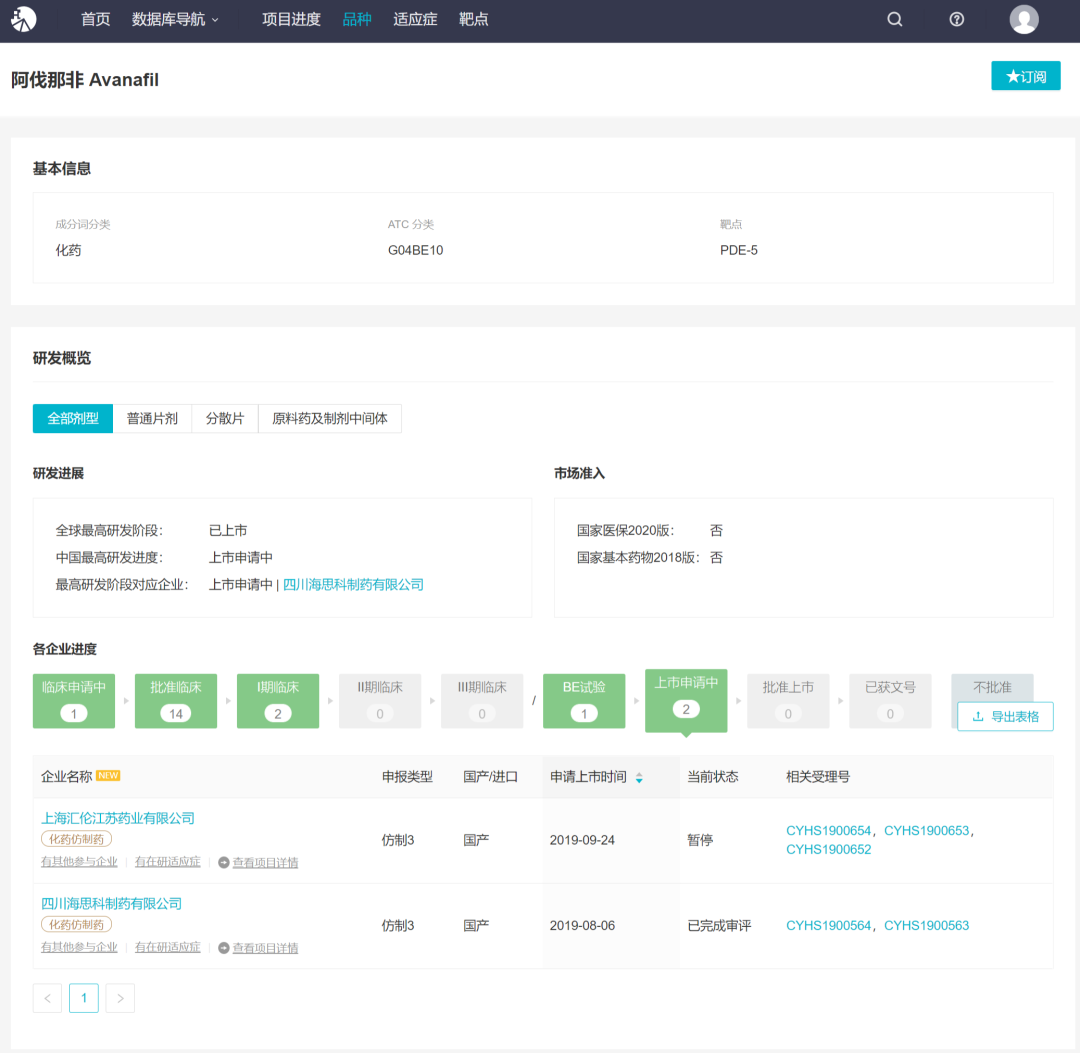The image size is (1080, 1053).
Task: Select the 批准临床 stage with 14
Action: click(176, 700)
